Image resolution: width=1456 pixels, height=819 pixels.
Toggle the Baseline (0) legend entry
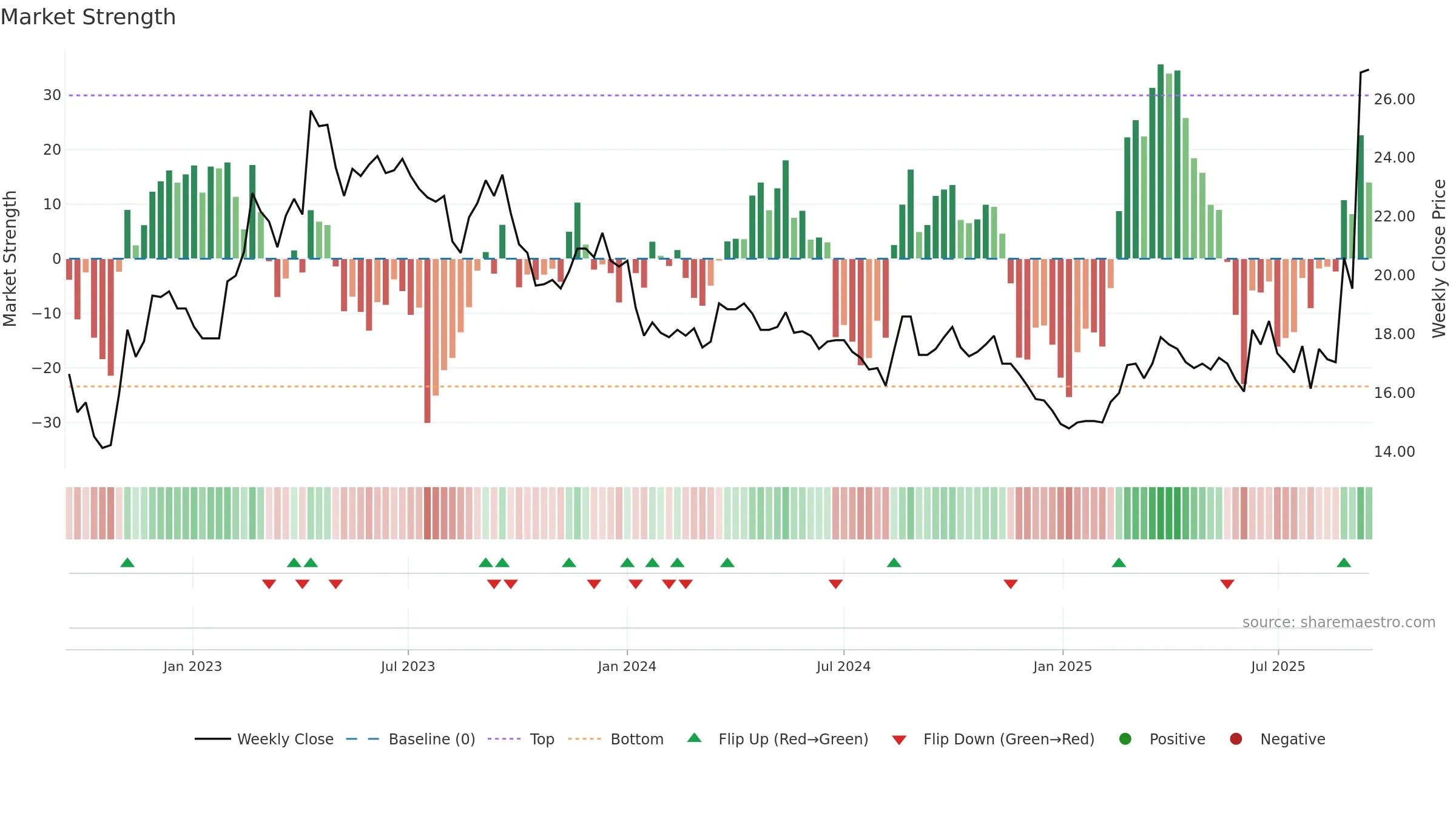411,739
